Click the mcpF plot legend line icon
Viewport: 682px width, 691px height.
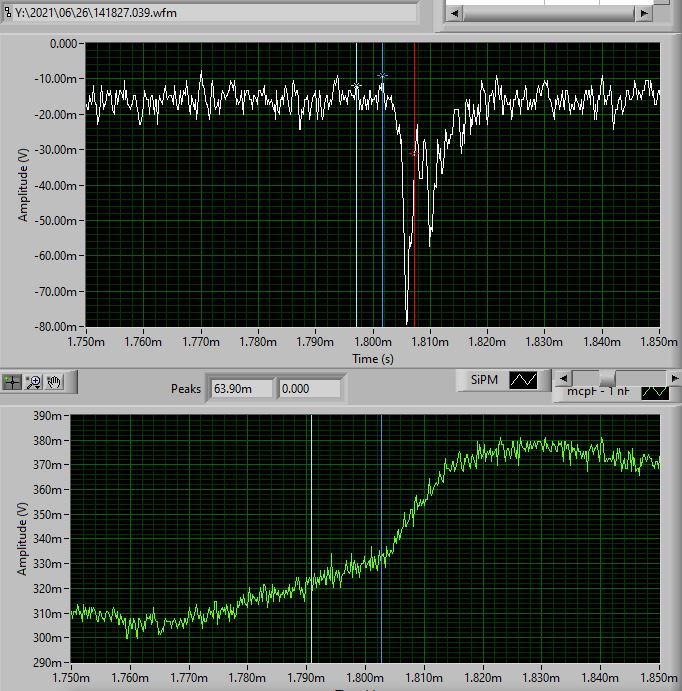tap(655, 394)
